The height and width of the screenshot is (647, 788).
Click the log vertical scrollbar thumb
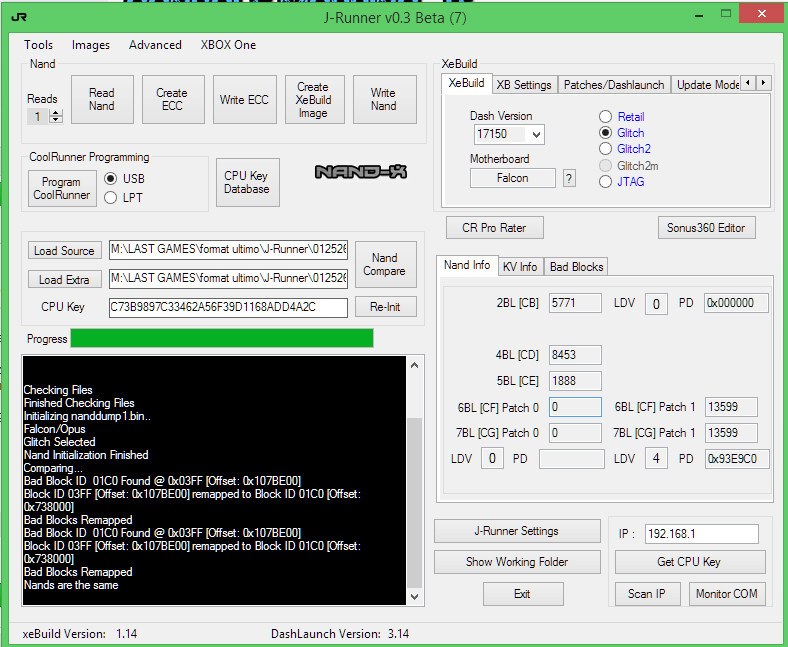[x=415, y=503]
